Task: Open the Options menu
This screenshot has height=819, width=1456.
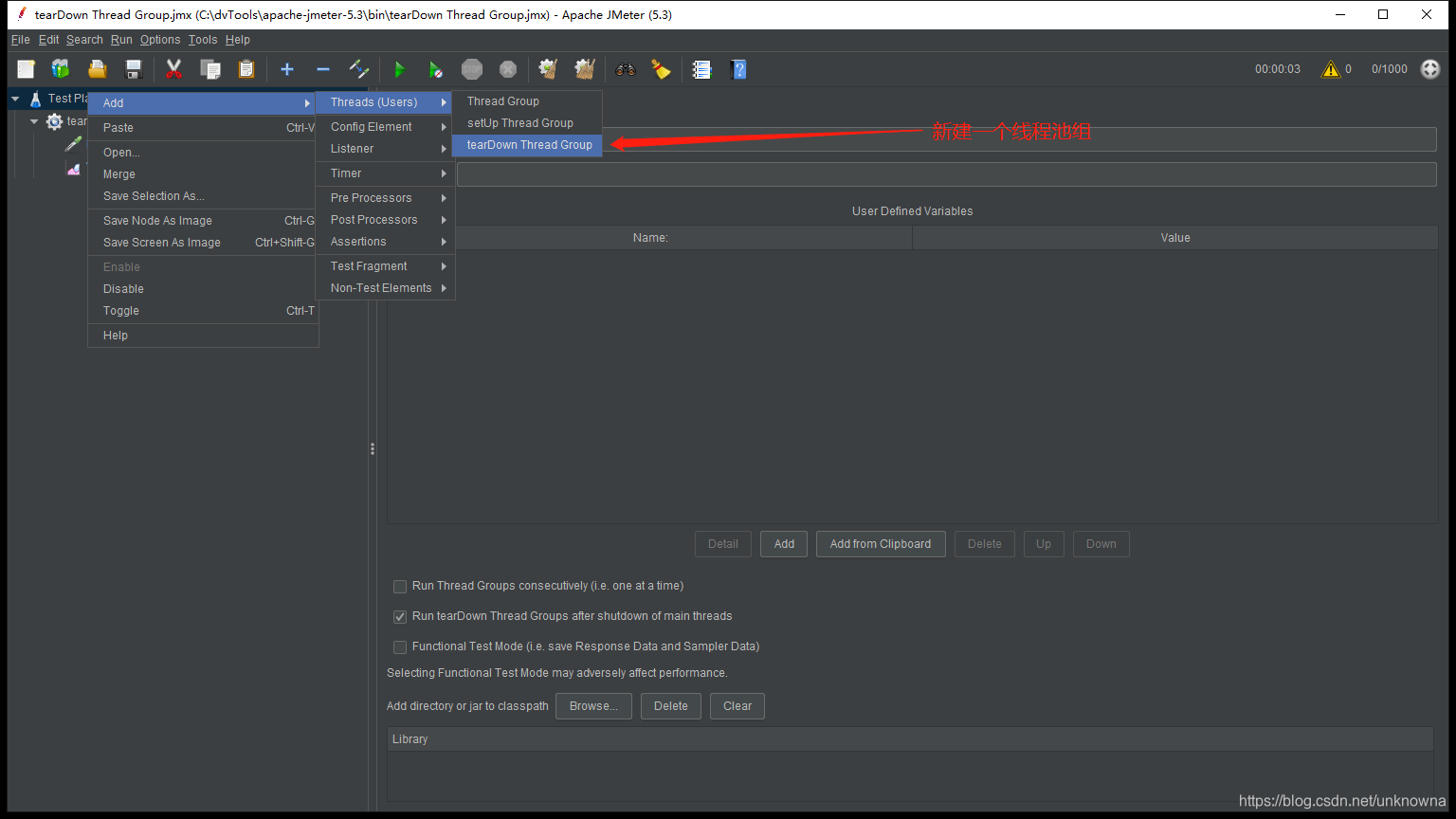Action: point(160,40)
